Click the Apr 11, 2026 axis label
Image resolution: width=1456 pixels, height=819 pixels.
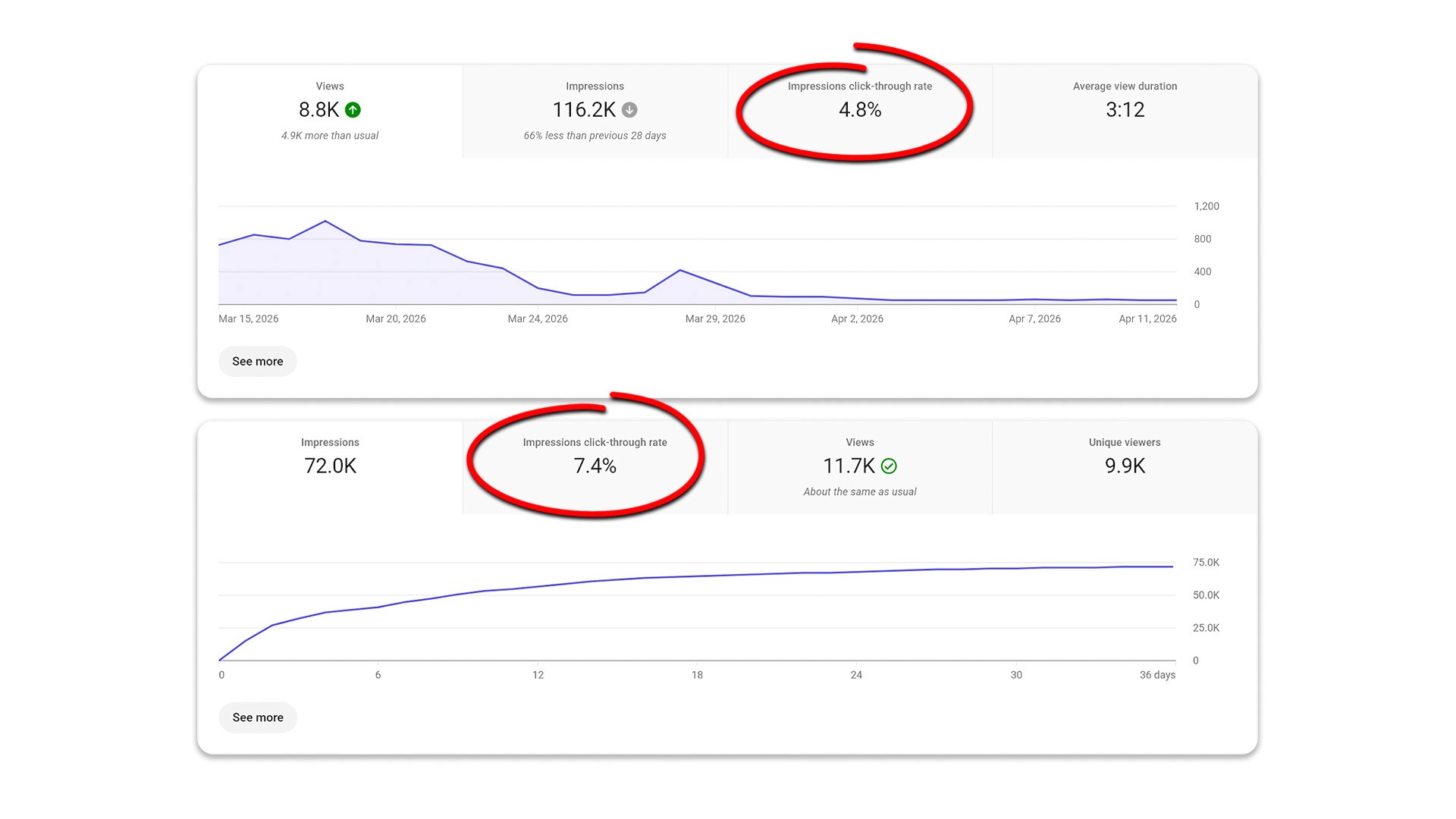[1147, 319]
